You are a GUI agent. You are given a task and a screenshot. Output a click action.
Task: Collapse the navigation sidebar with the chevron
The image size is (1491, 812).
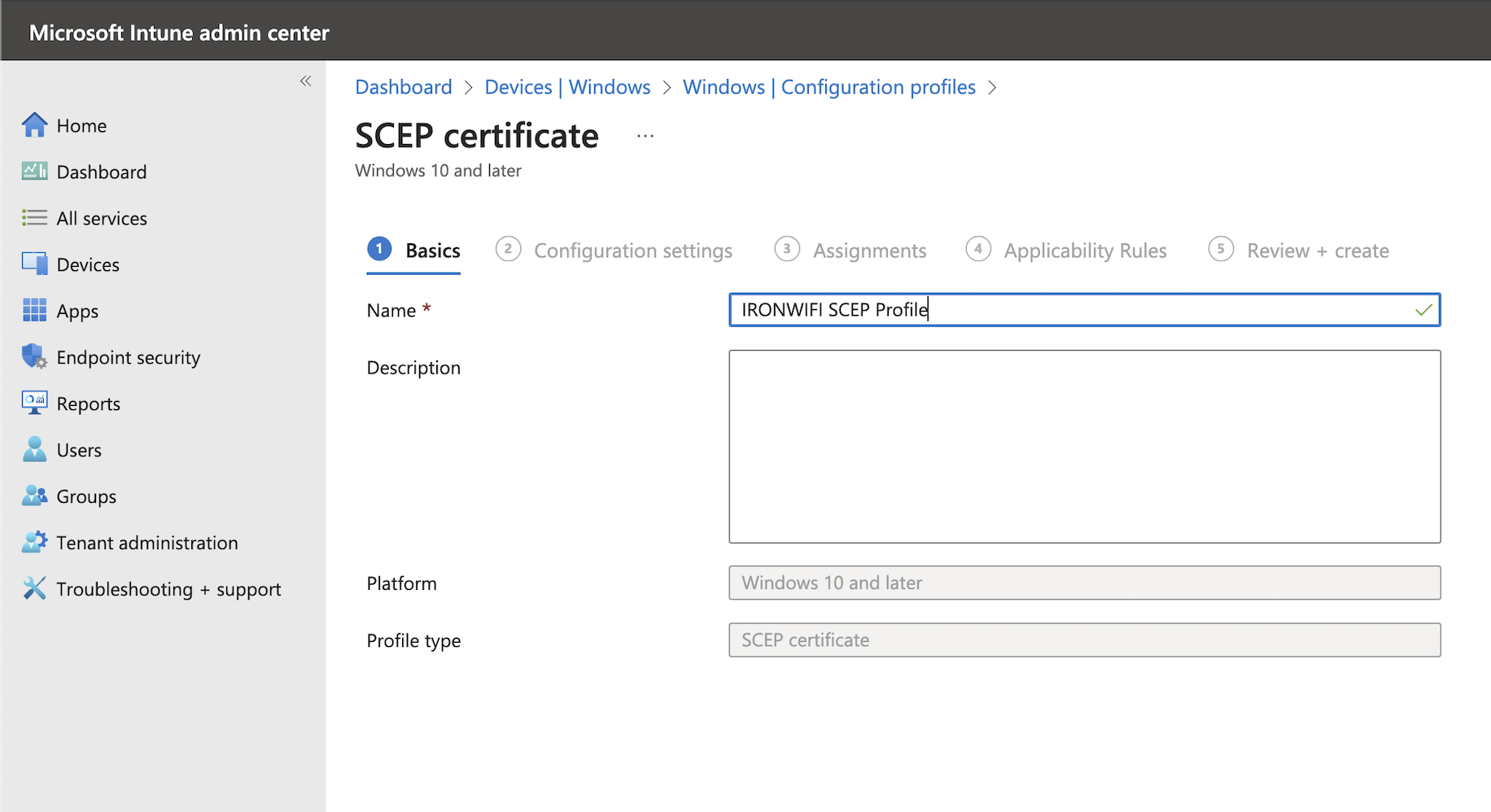point(306,81)
